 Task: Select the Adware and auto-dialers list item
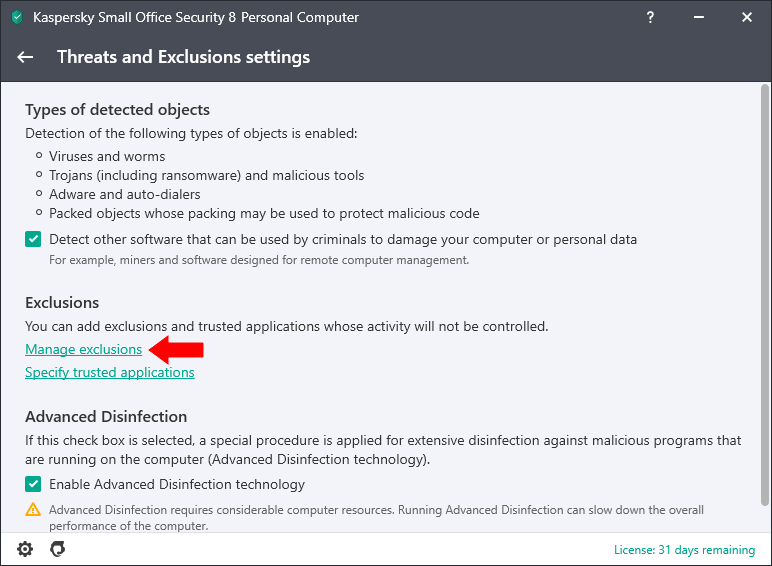click(125, 194)
